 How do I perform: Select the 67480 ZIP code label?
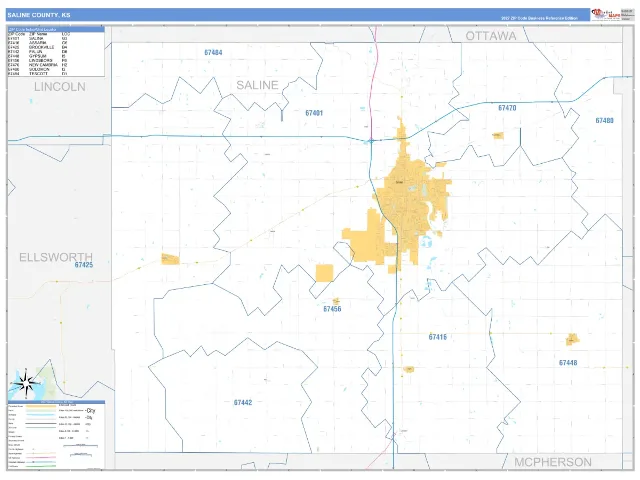pos(604,120)
